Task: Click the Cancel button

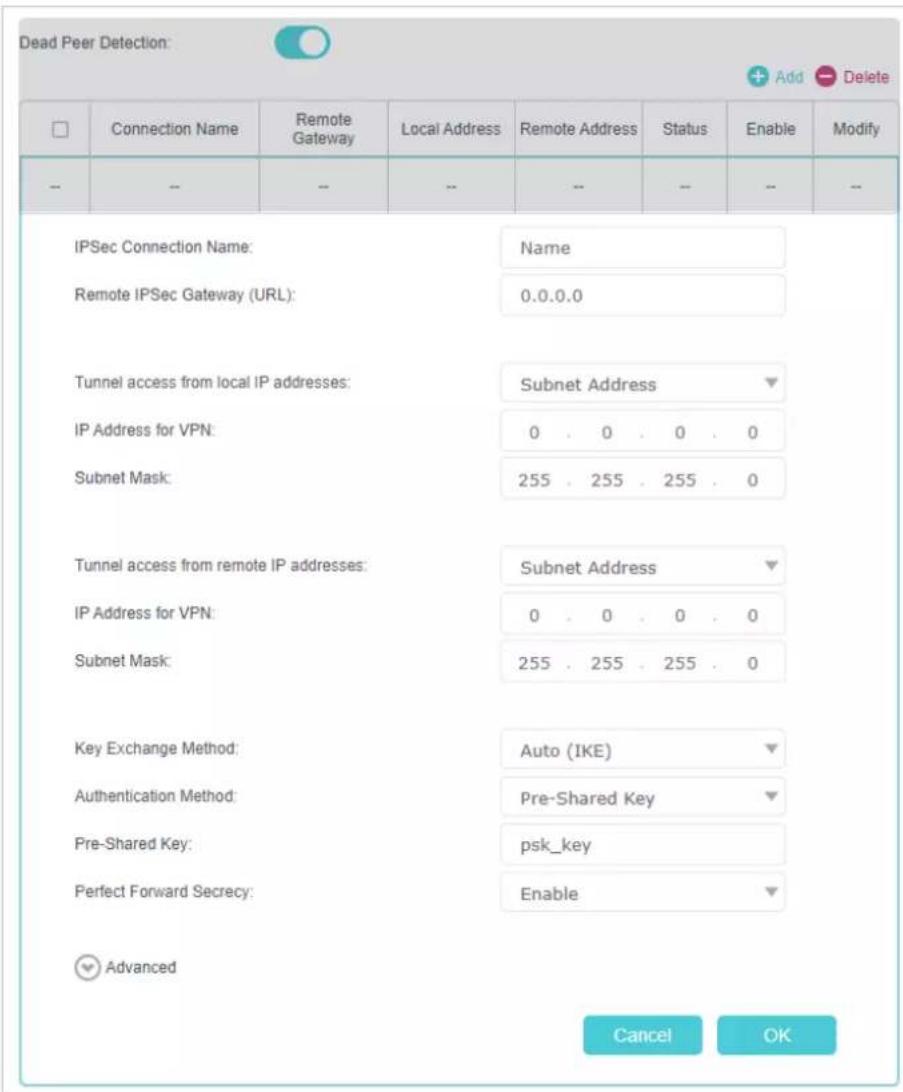Action: coord(642,1035)
